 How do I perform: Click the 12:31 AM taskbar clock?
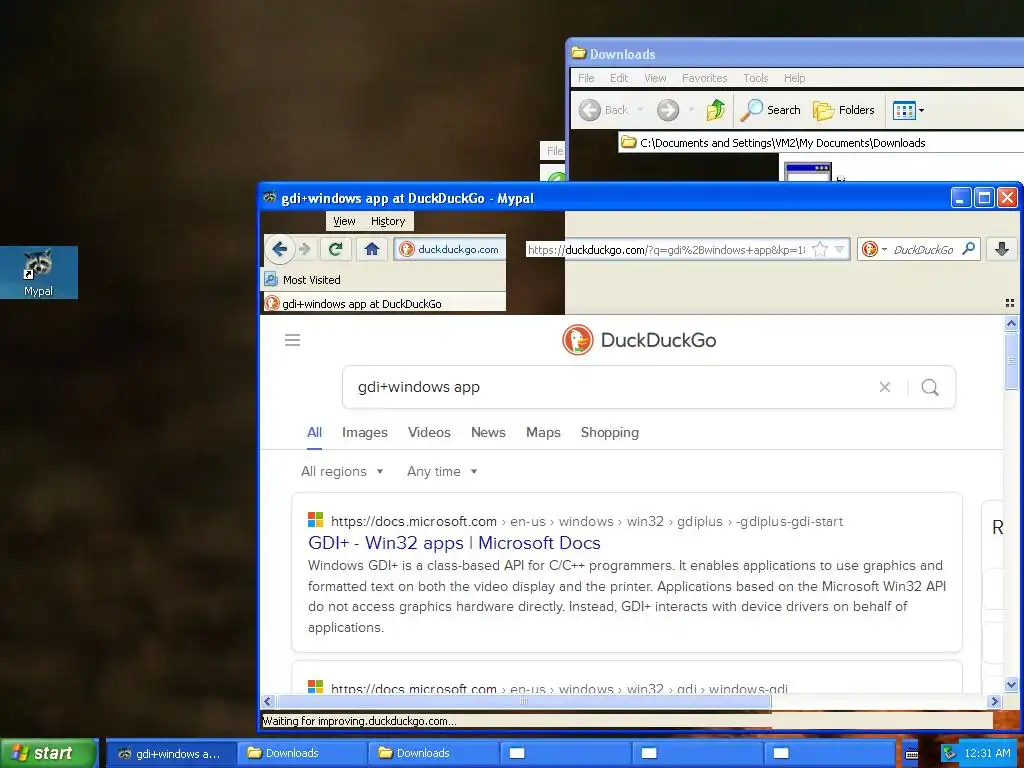987,754
